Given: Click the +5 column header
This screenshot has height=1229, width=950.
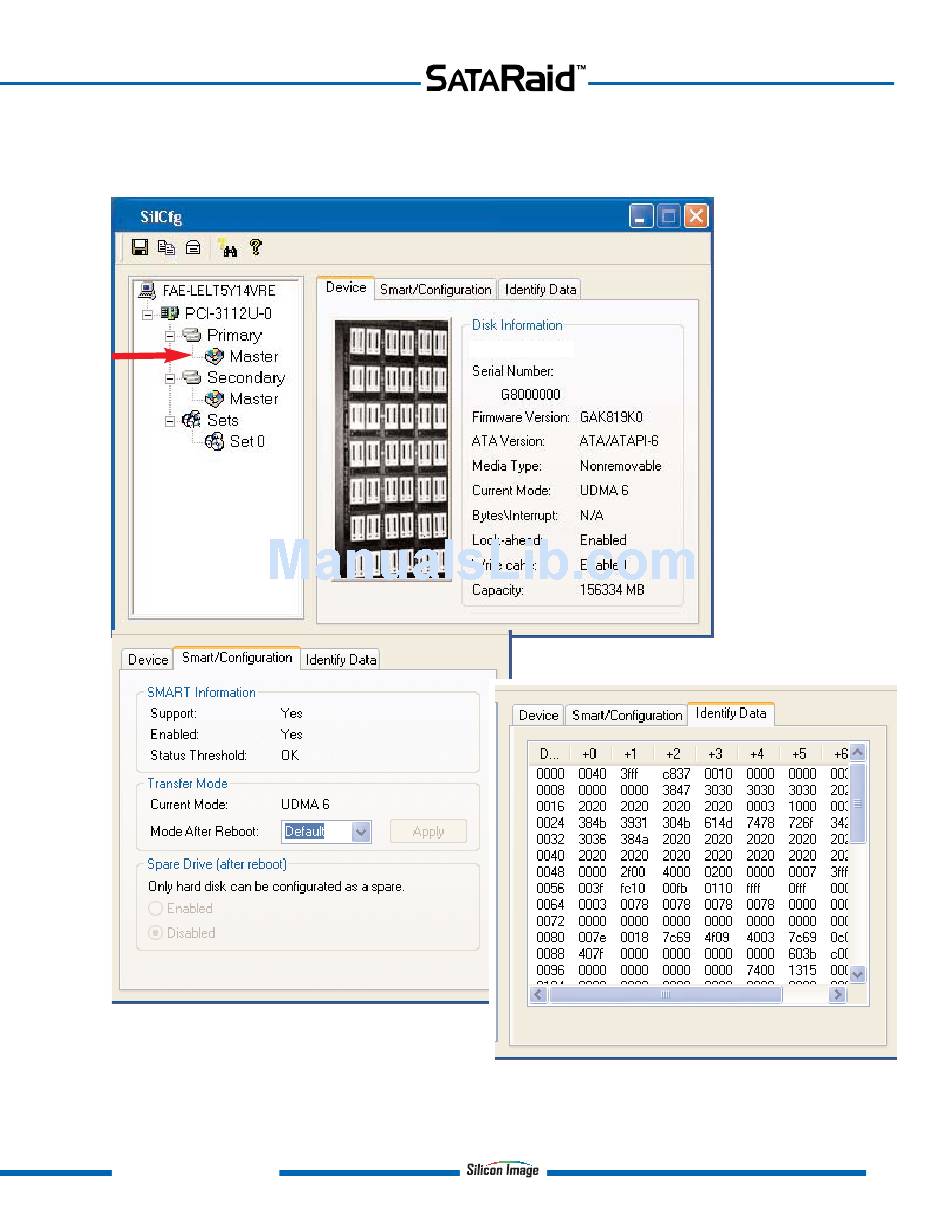Looking at the screenshot, I should click(800, 753).
